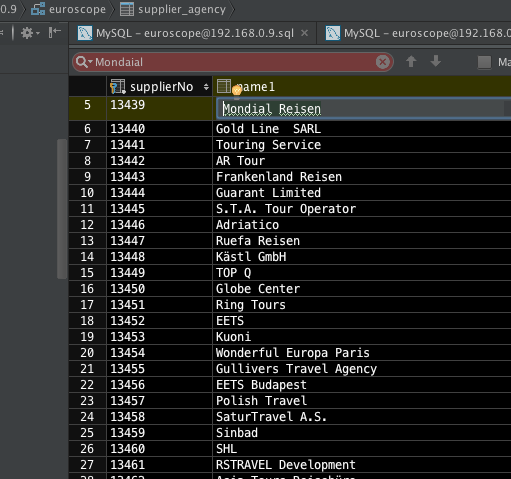Screen dimensions: 511x479
Task: Toggle the Match Case checkbox
Action: 484,62
